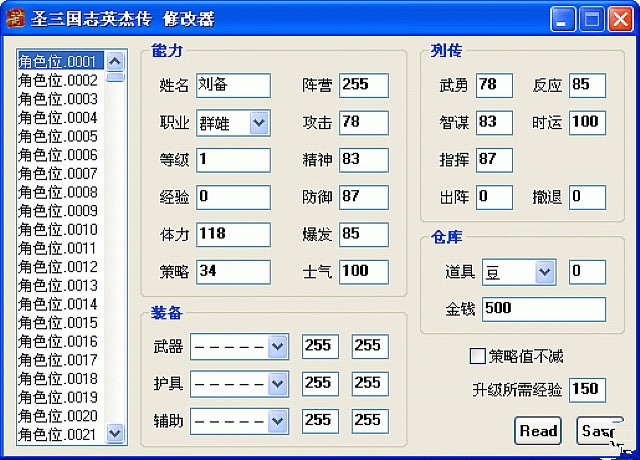Select 角色位.0021 in the list

click(x=60, y=435)
